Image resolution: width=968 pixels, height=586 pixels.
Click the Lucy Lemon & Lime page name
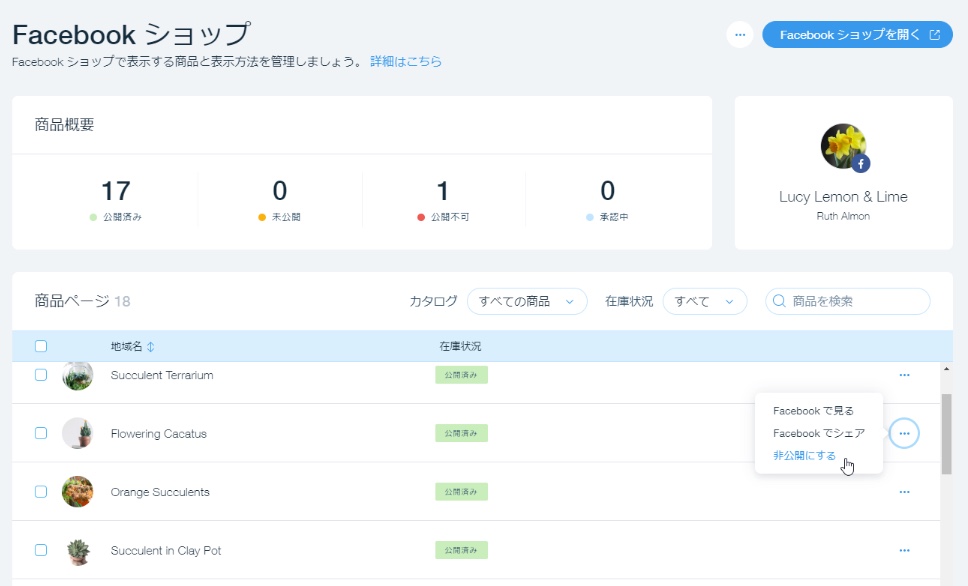click(843, 197)
